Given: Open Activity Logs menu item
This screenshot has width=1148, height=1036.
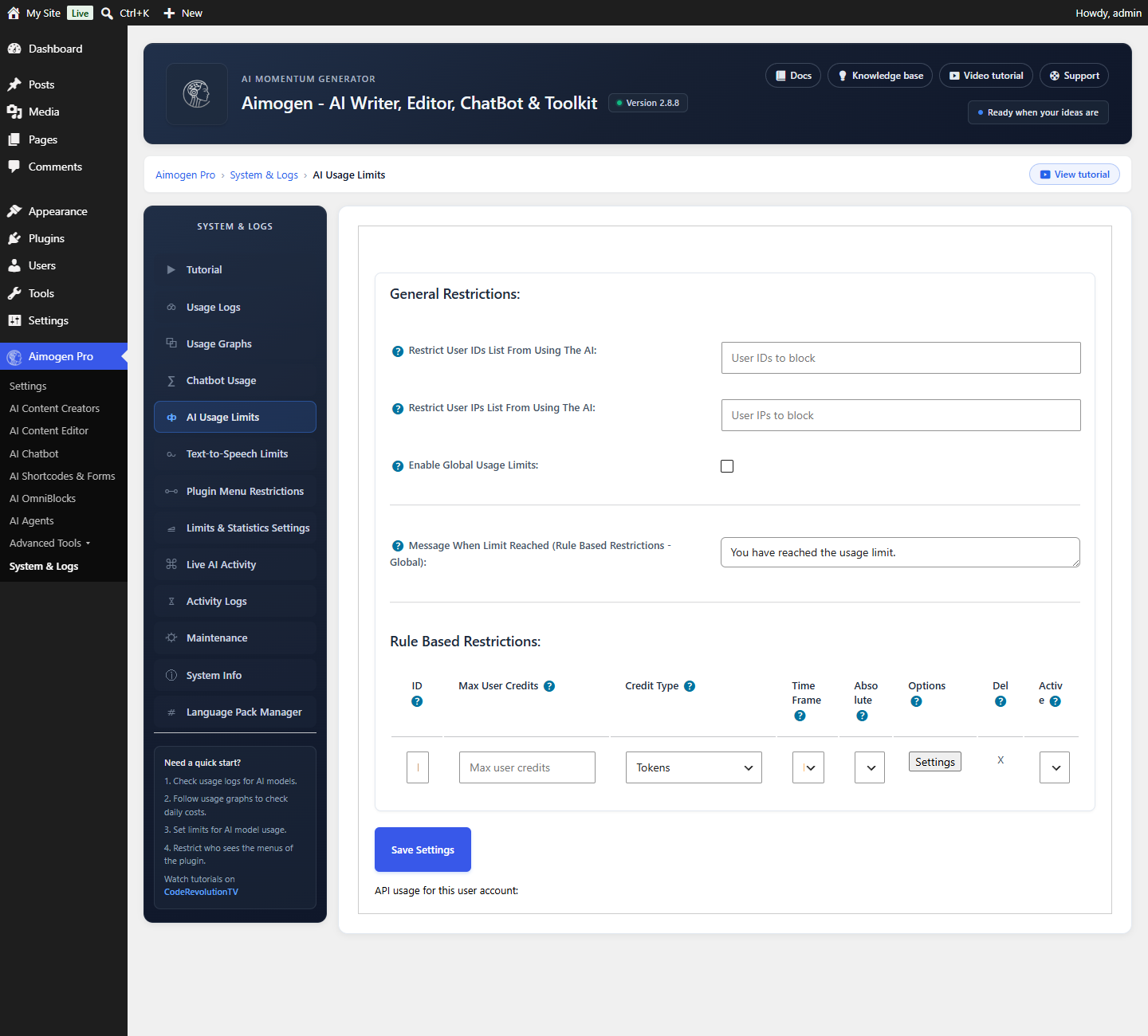Looking at the screenshot, I should [x=235, y=601].
